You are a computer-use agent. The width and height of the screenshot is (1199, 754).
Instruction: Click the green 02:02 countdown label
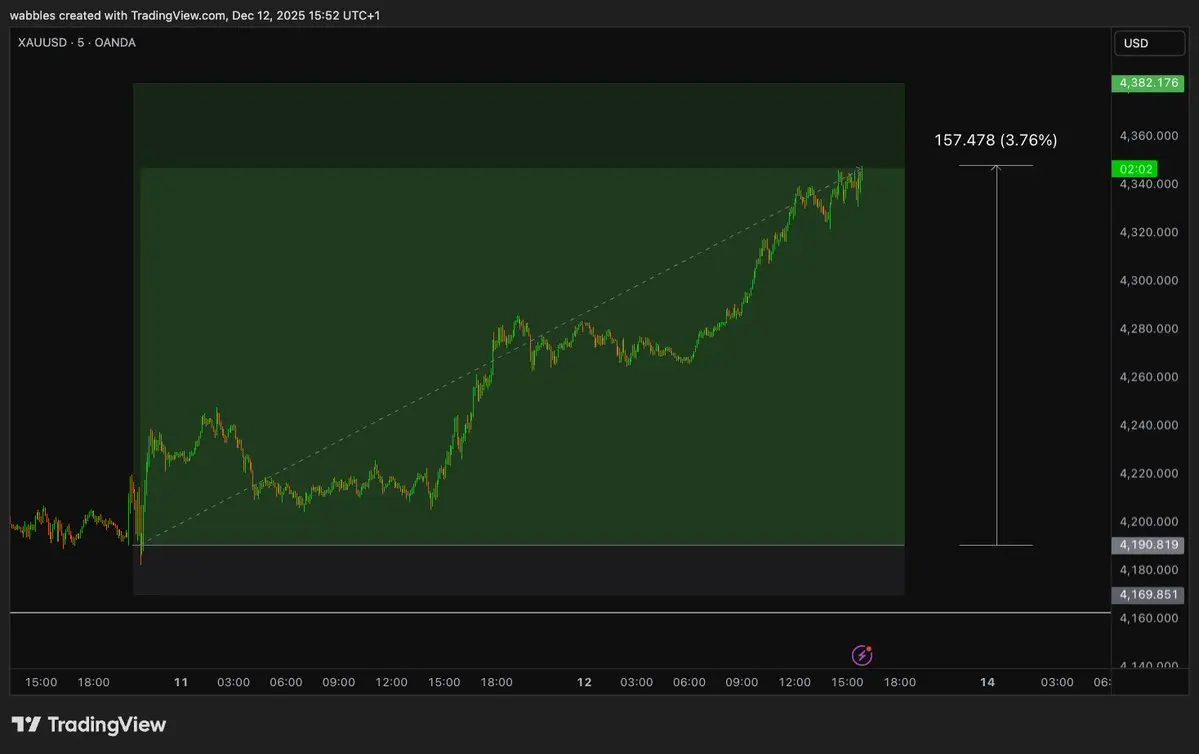[1135, 169]
